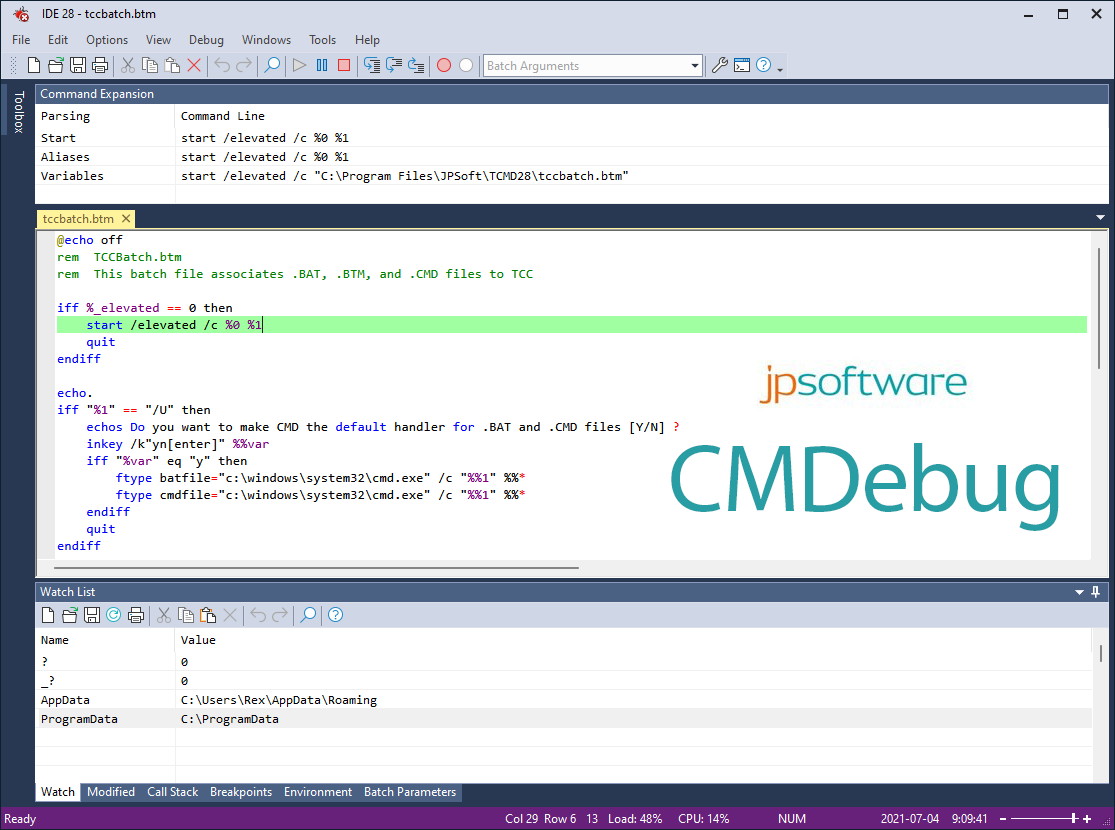Refresh the Watch List values
The image size is (1115, 830).
[x=113, y=615]
